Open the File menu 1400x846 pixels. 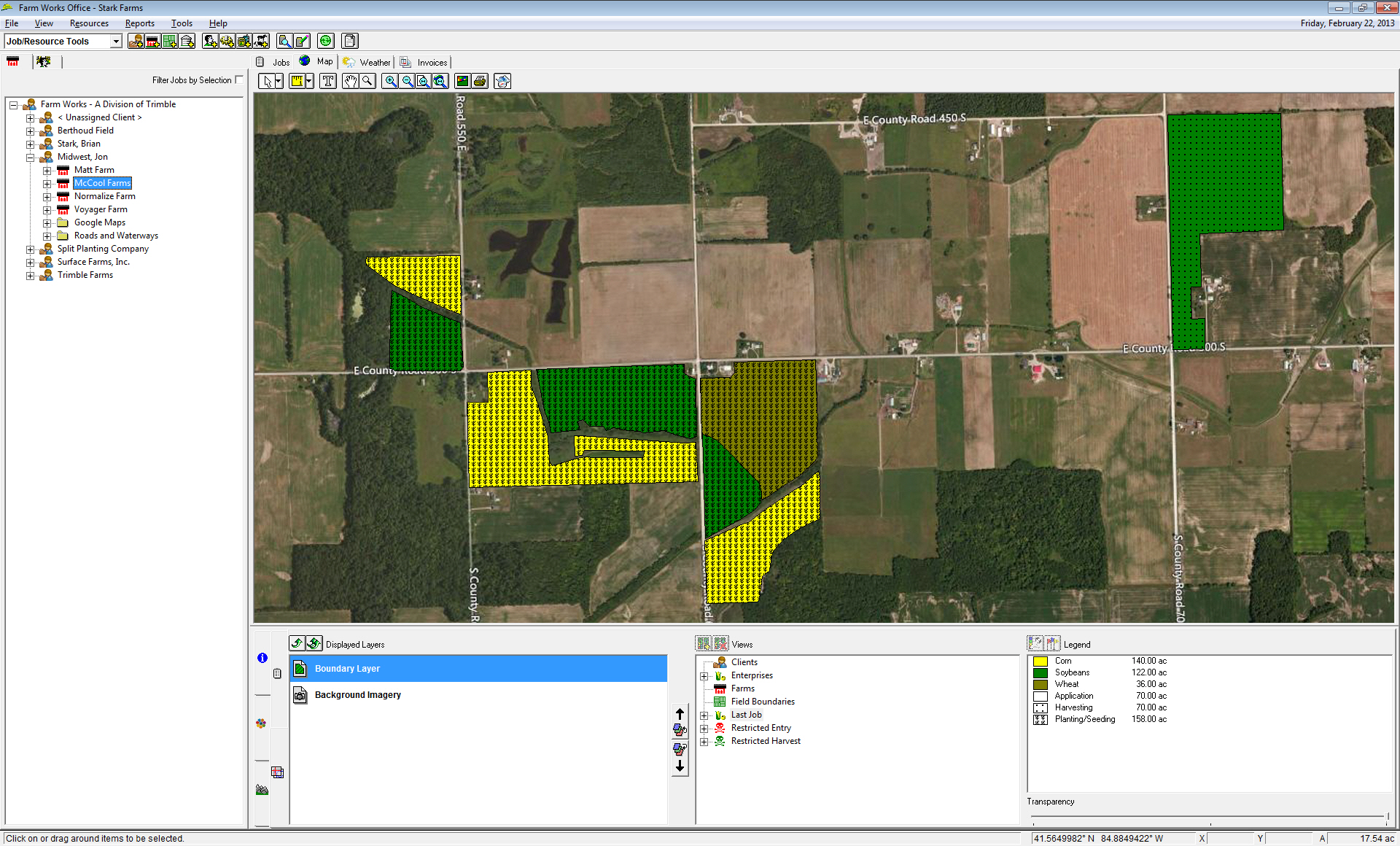pyautogui.click(x=12, y=23)
